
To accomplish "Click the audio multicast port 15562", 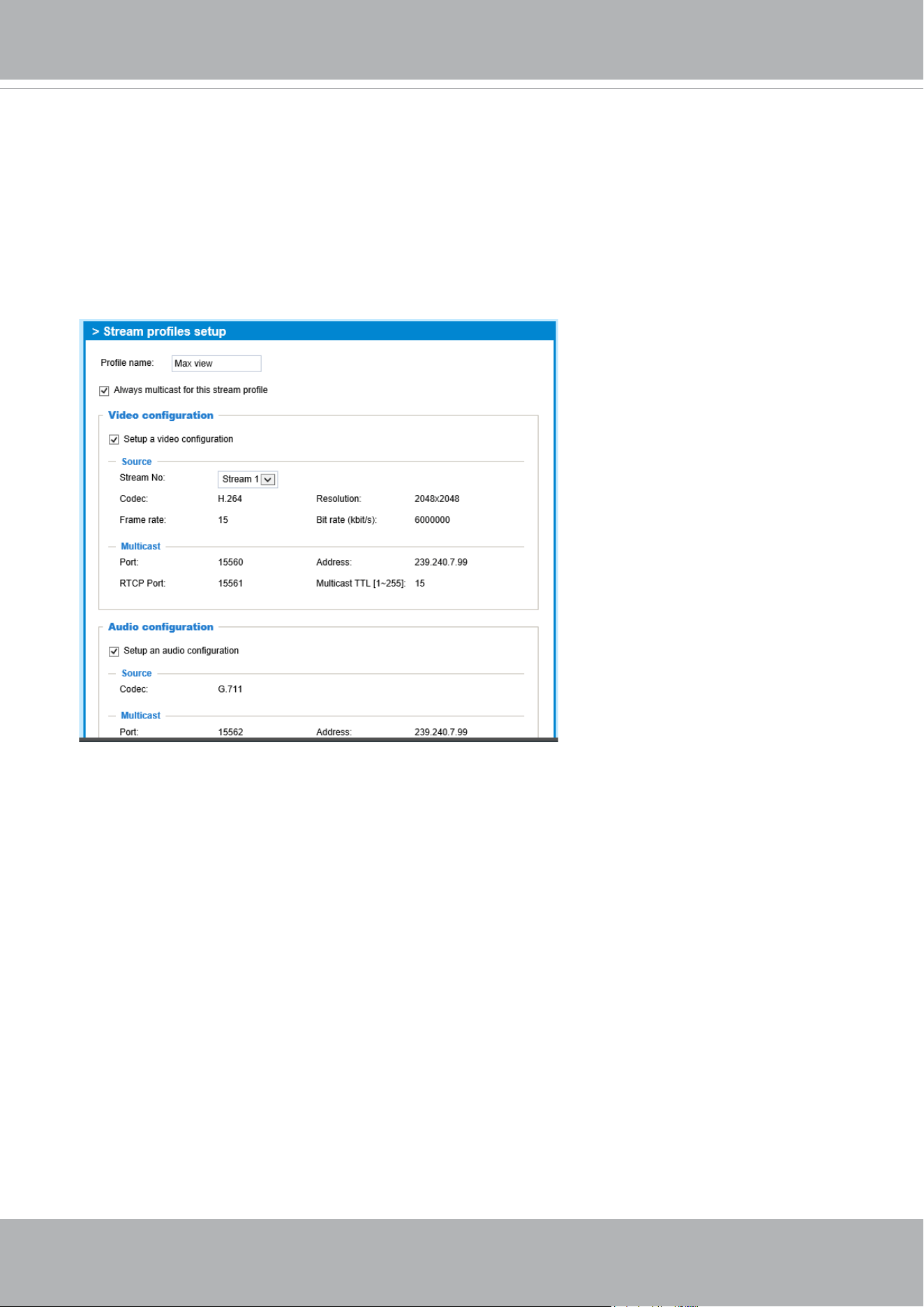I will coord(230,732).
